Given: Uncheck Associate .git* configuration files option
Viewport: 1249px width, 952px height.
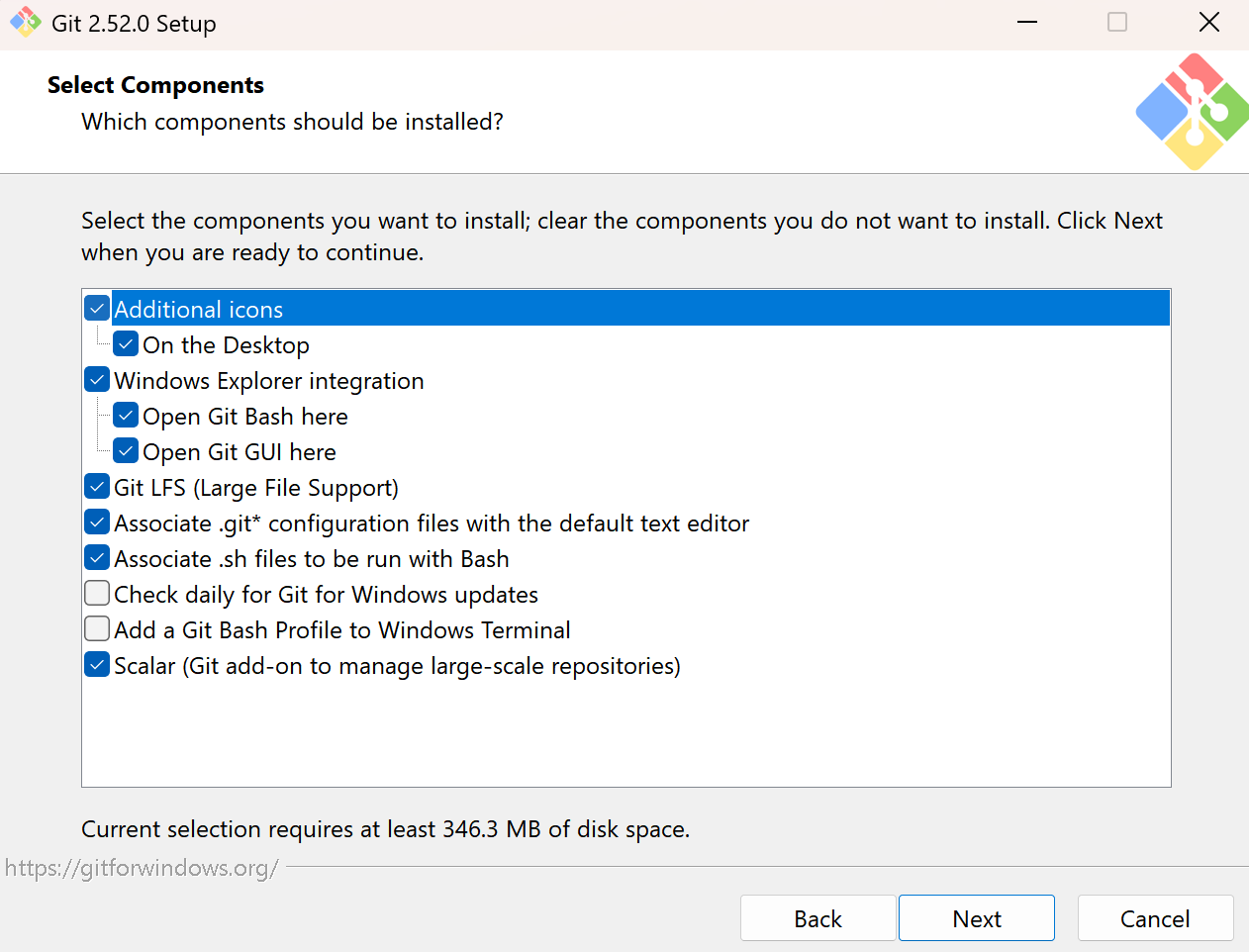Looking at the screenshot, I should [97, 523].
